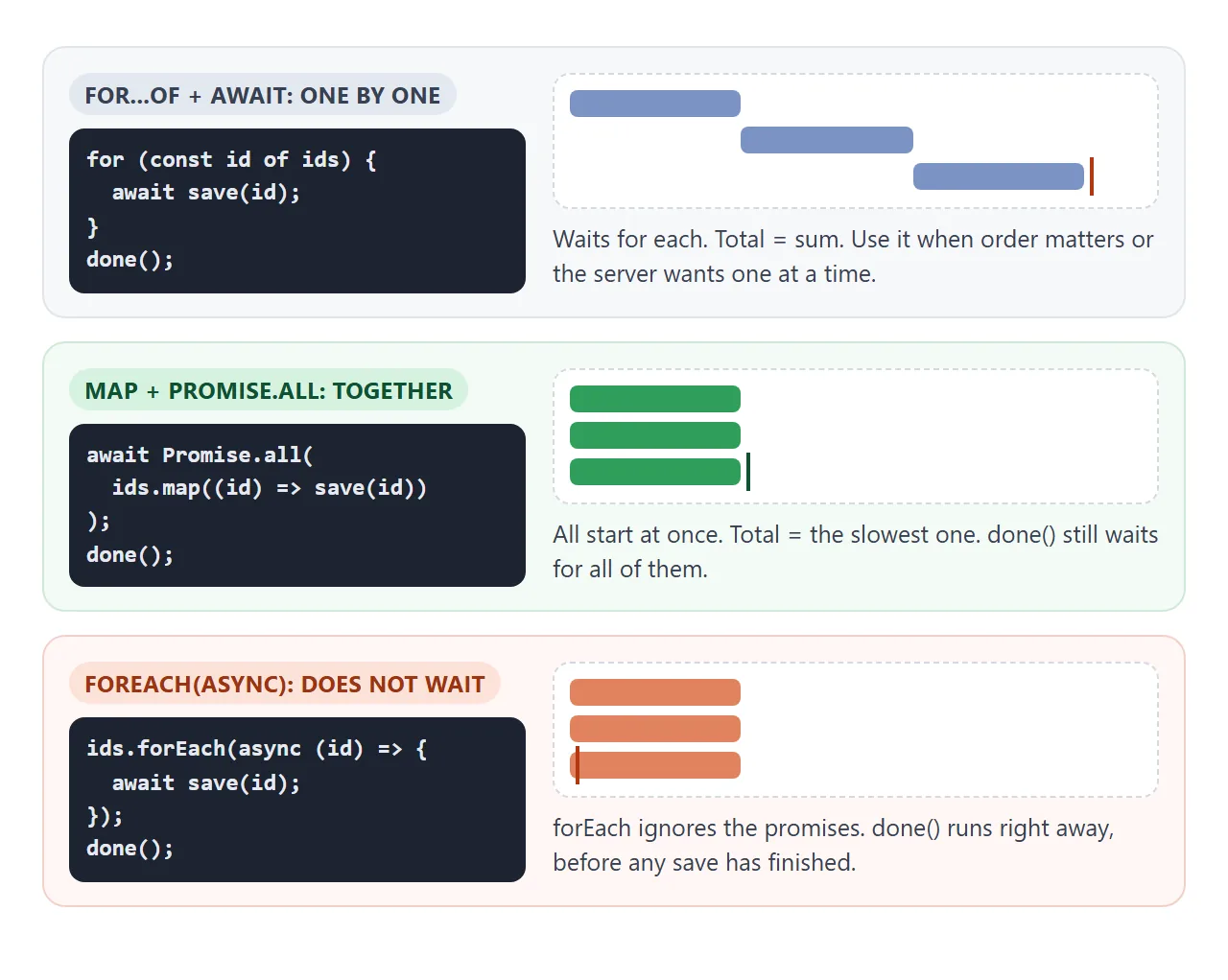Click the 'FOREACH(ASYNC): DOES NOT WAIT' label
Viewport: 1228px width, 980px height.
[285, 684]
